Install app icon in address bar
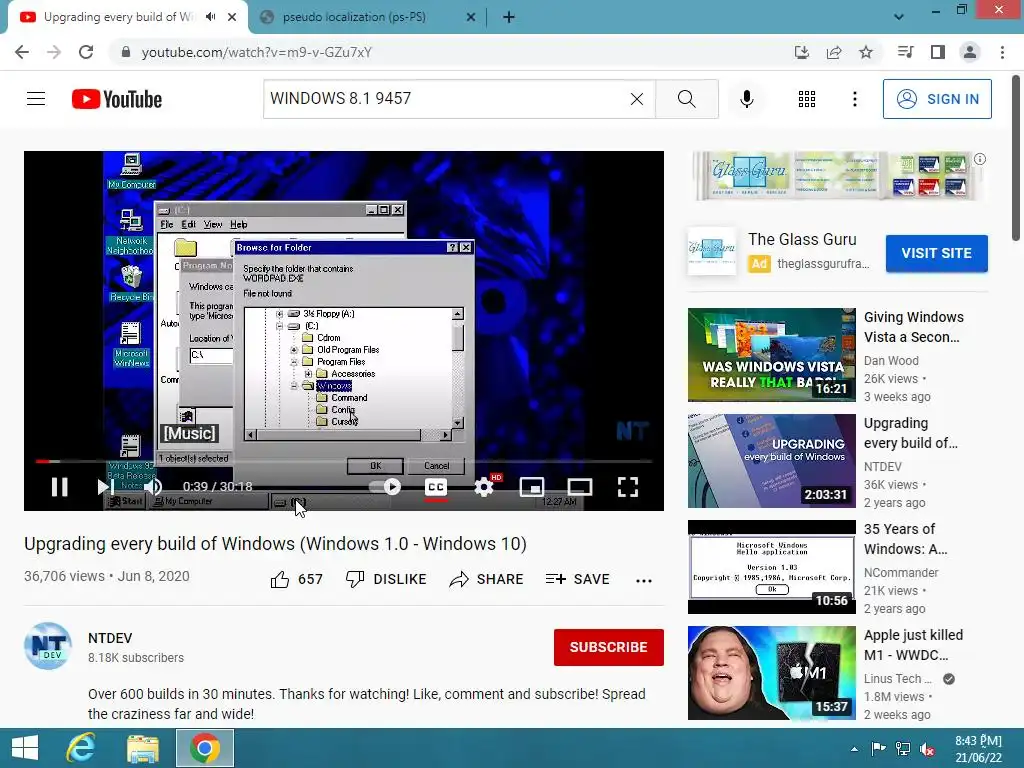This screenshot has height=768, width=1024. (802, 52)
